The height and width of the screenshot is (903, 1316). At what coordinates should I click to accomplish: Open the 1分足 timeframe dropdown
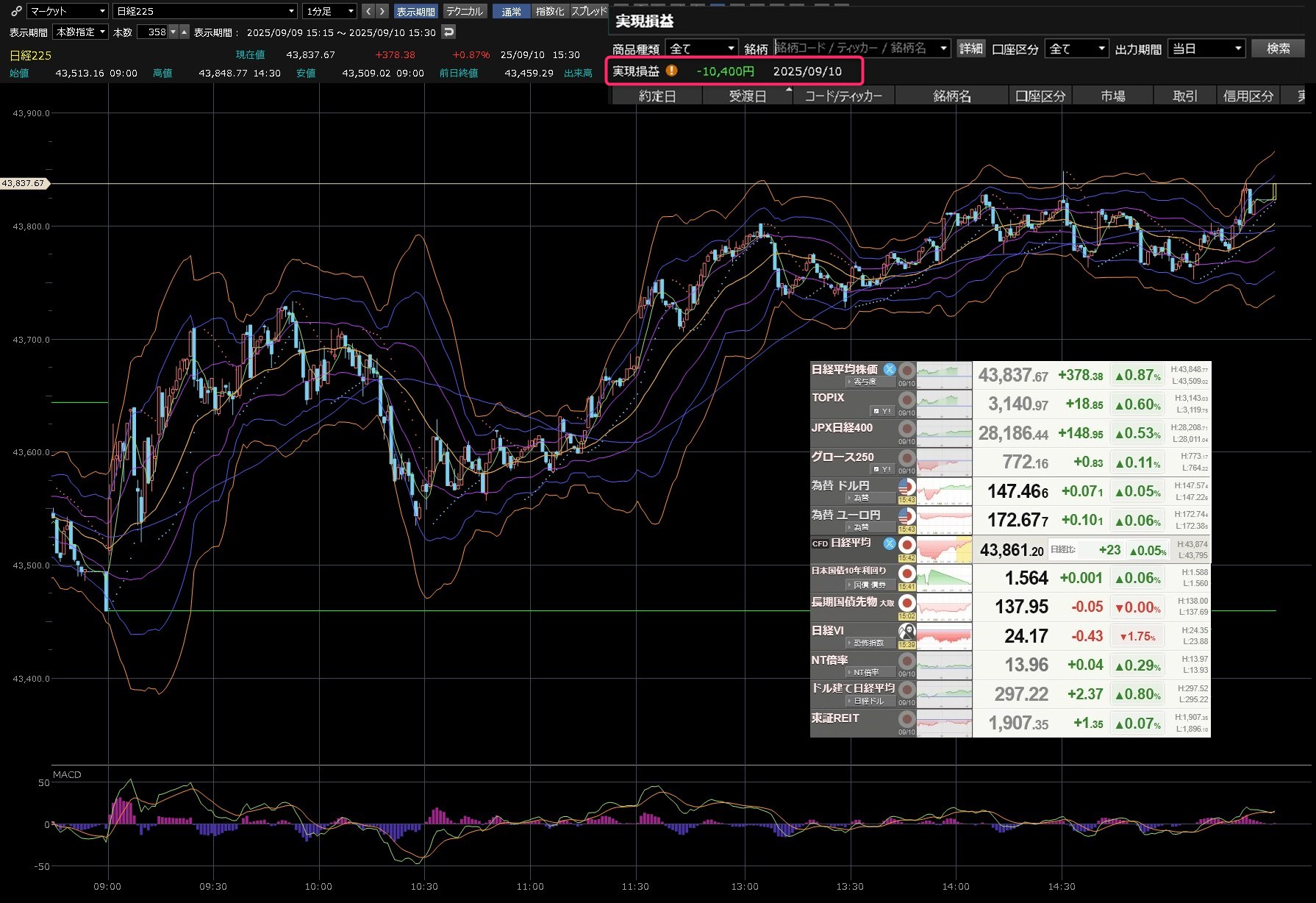pyautogui.click(x=330, y=11)
